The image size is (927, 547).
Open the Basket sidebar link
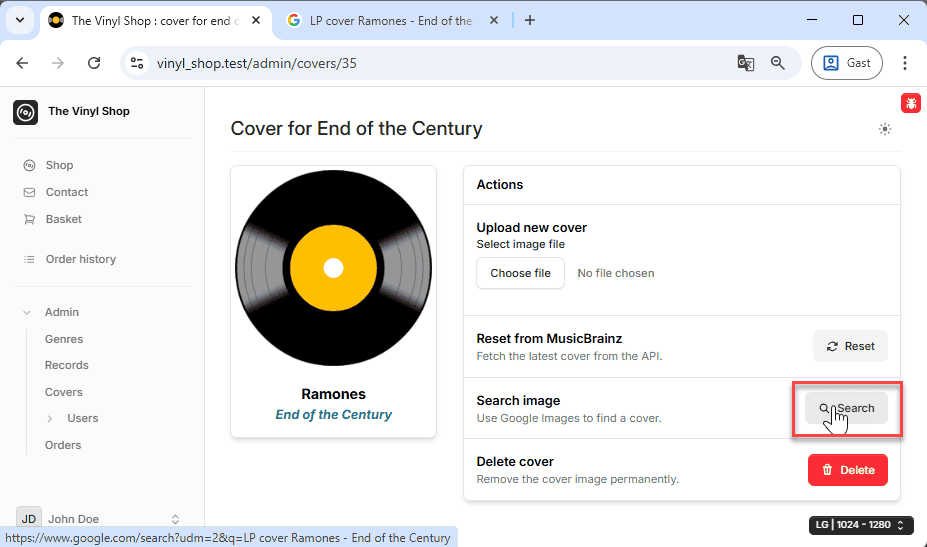click(63, 219)
